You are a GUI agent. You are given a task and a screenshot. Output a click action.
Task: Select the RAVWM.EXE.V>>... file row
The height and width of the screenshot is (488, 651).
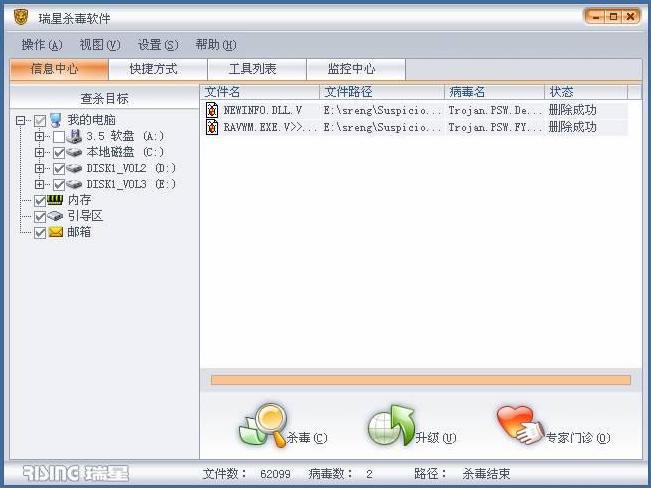[x=416, y=127]
